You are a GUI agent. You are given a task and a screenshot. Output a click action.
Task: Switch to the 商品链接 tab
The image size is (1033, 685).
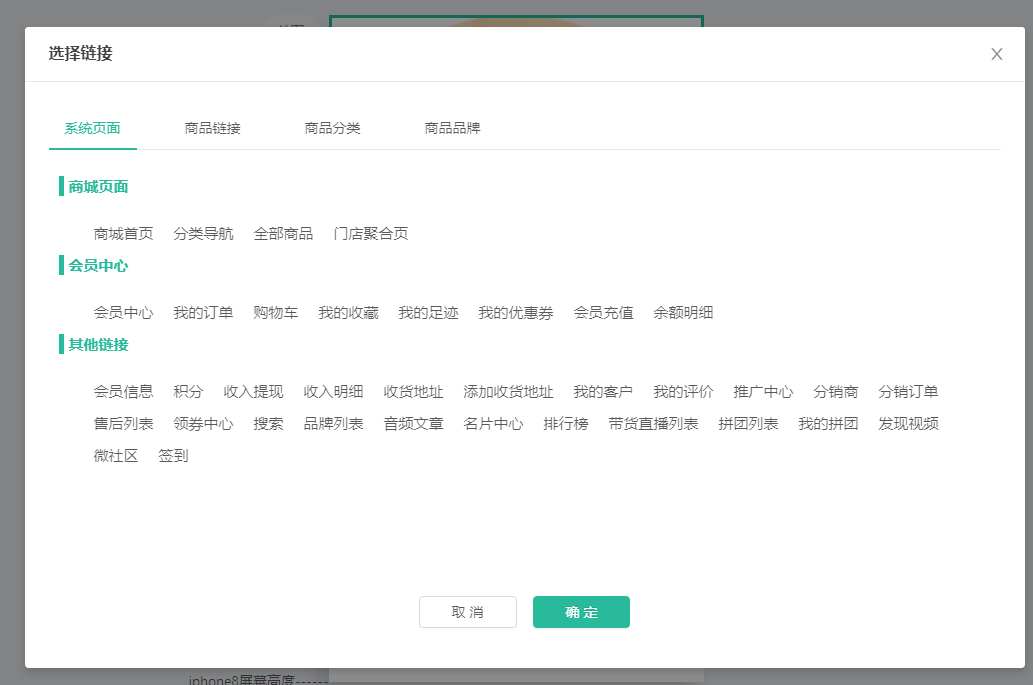[x=212, y=128]
